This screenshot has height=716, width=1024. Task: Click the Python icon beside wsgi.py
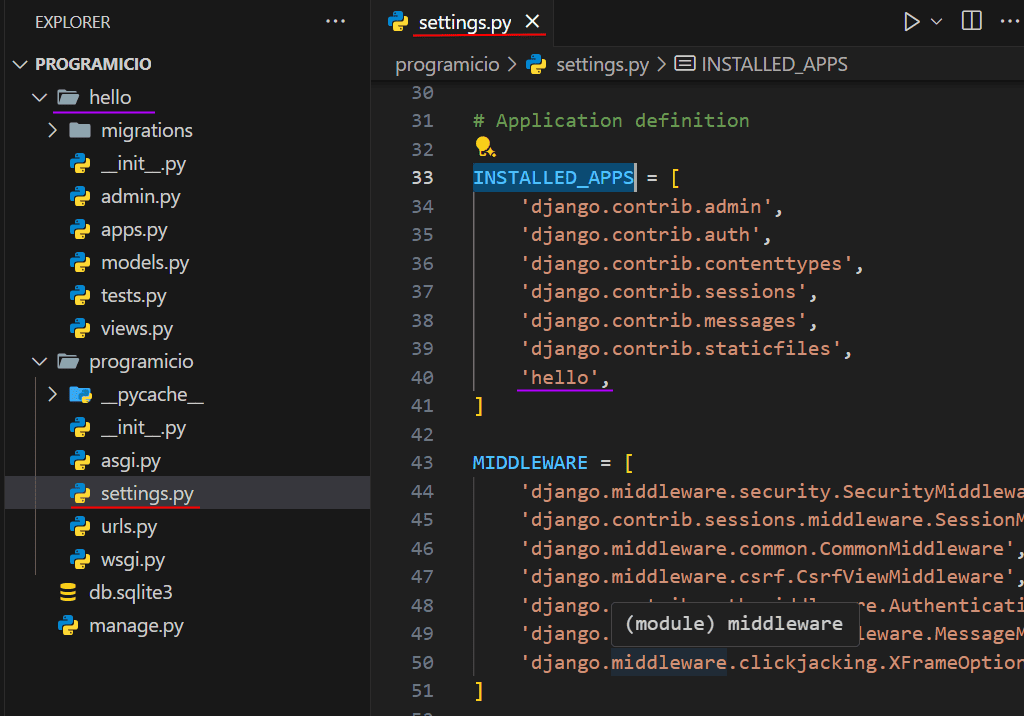80,559
